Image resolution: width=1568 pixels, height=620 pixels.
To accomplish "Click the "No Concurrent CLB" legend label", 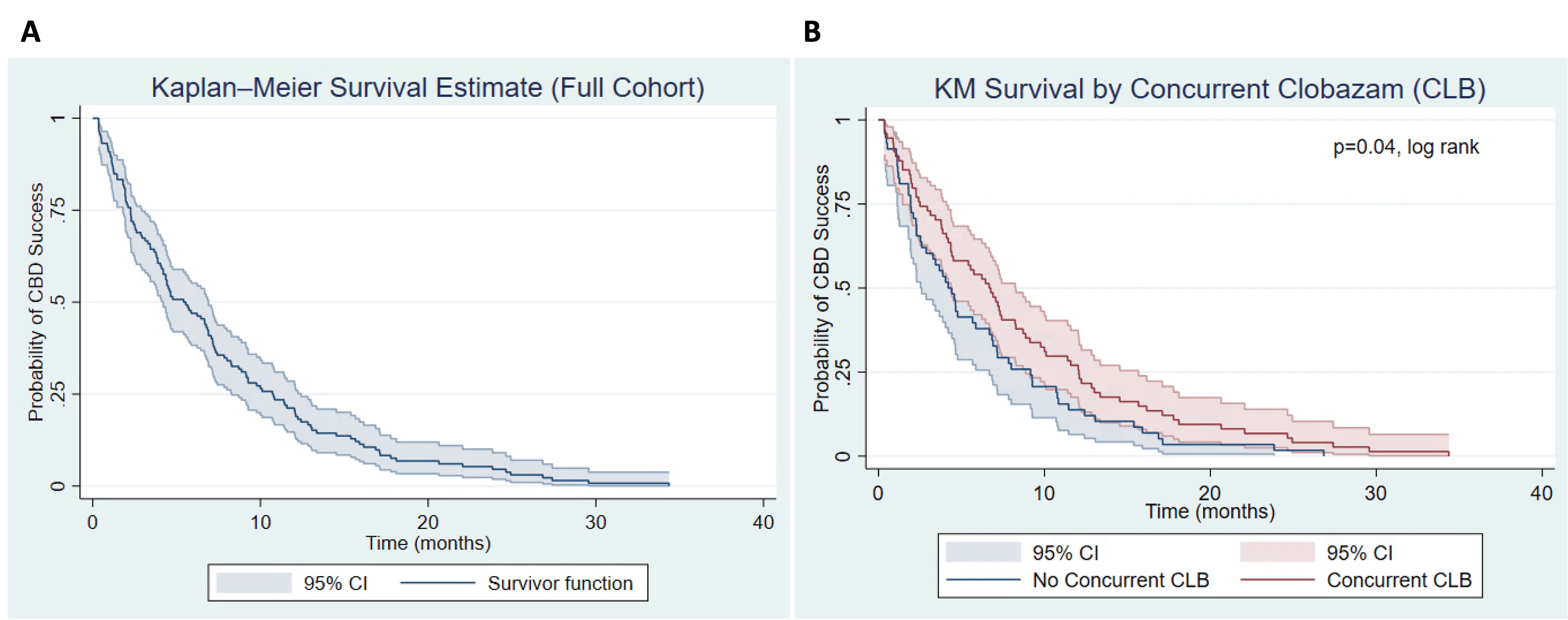I will (x=1121, y=580).
